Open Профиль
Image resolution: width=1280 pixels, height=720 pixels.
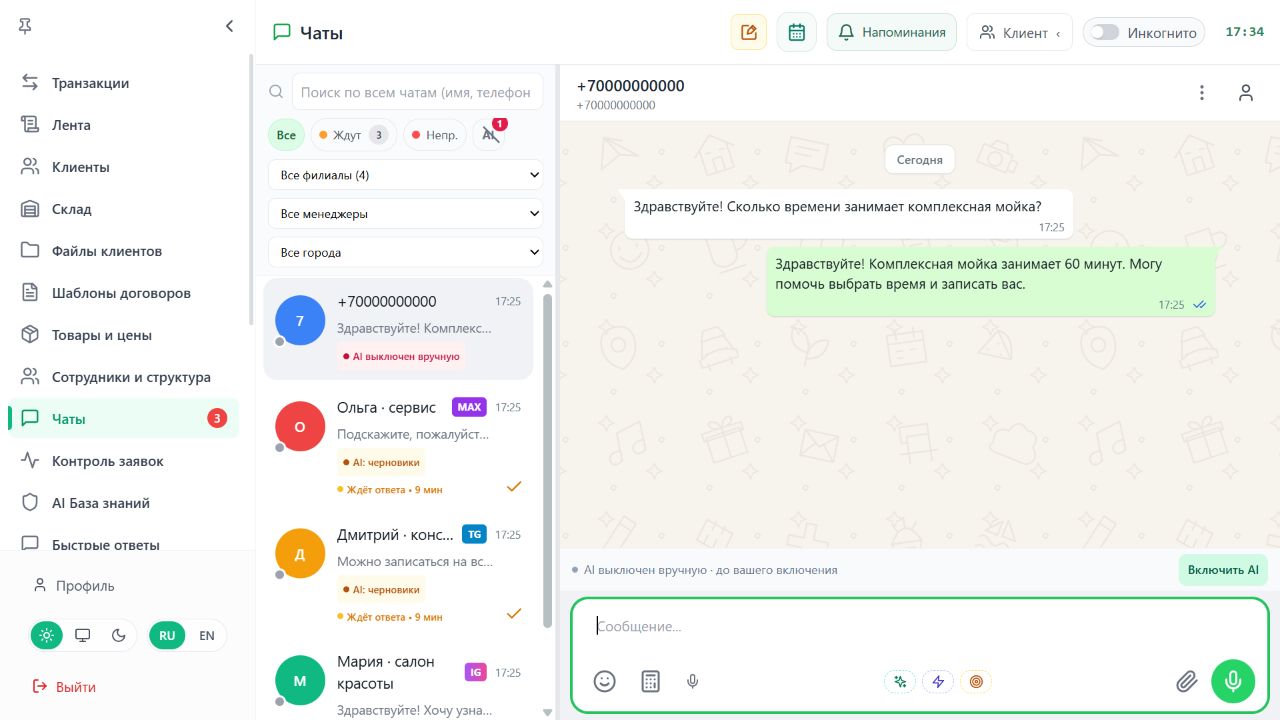click(x=74, y=586)
